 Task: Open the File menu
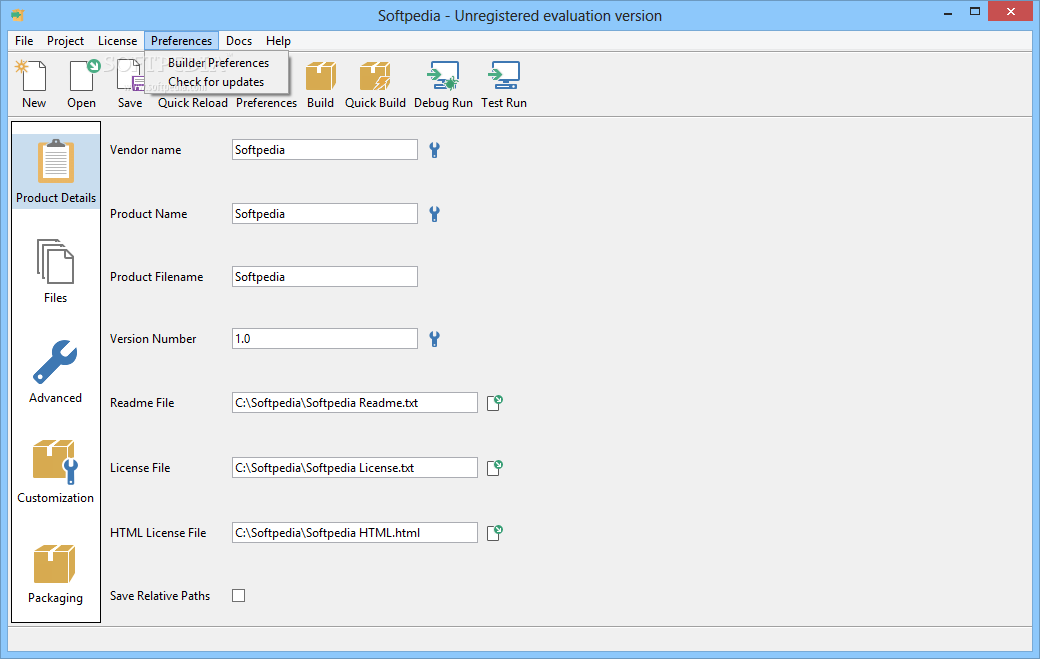[x=25, y=41]
